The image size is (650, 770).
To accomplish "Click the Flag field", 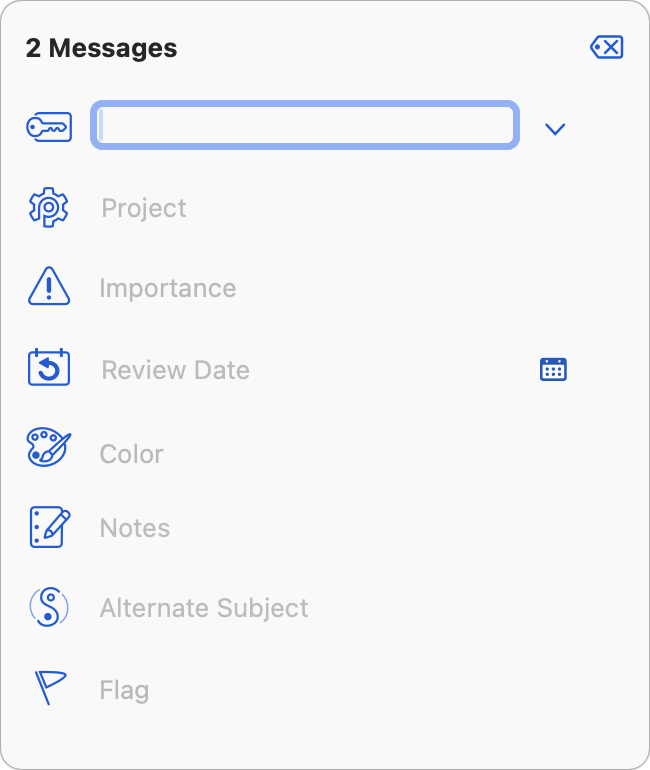I will pos(125,690).
